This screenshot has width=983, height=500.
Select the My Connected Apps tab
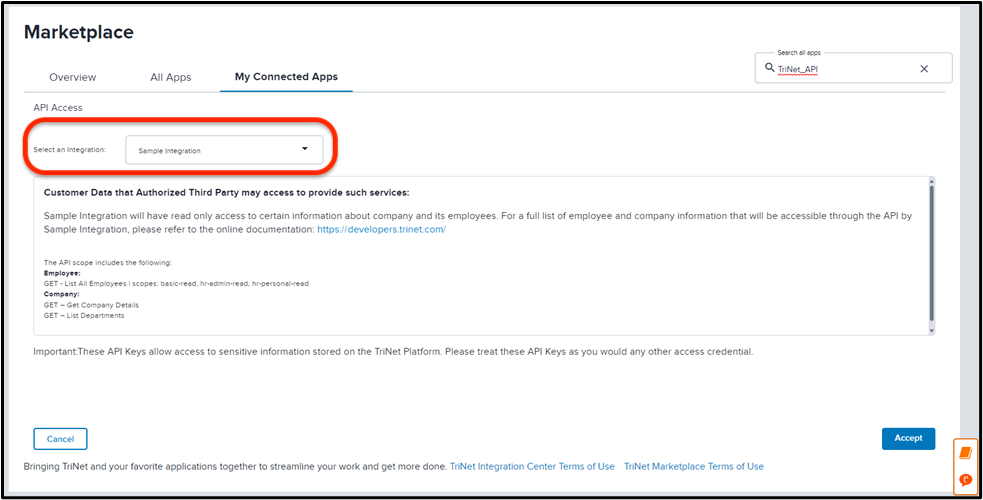[286, 76]
